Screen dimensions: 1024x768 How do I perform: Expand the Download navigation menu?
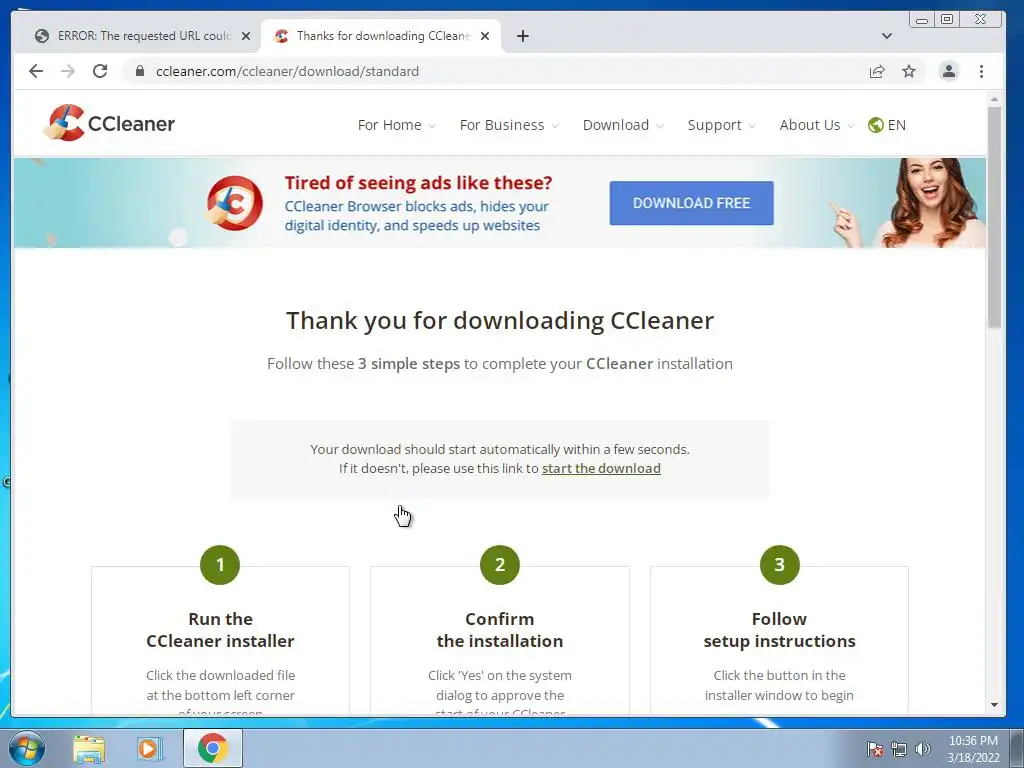623,125
